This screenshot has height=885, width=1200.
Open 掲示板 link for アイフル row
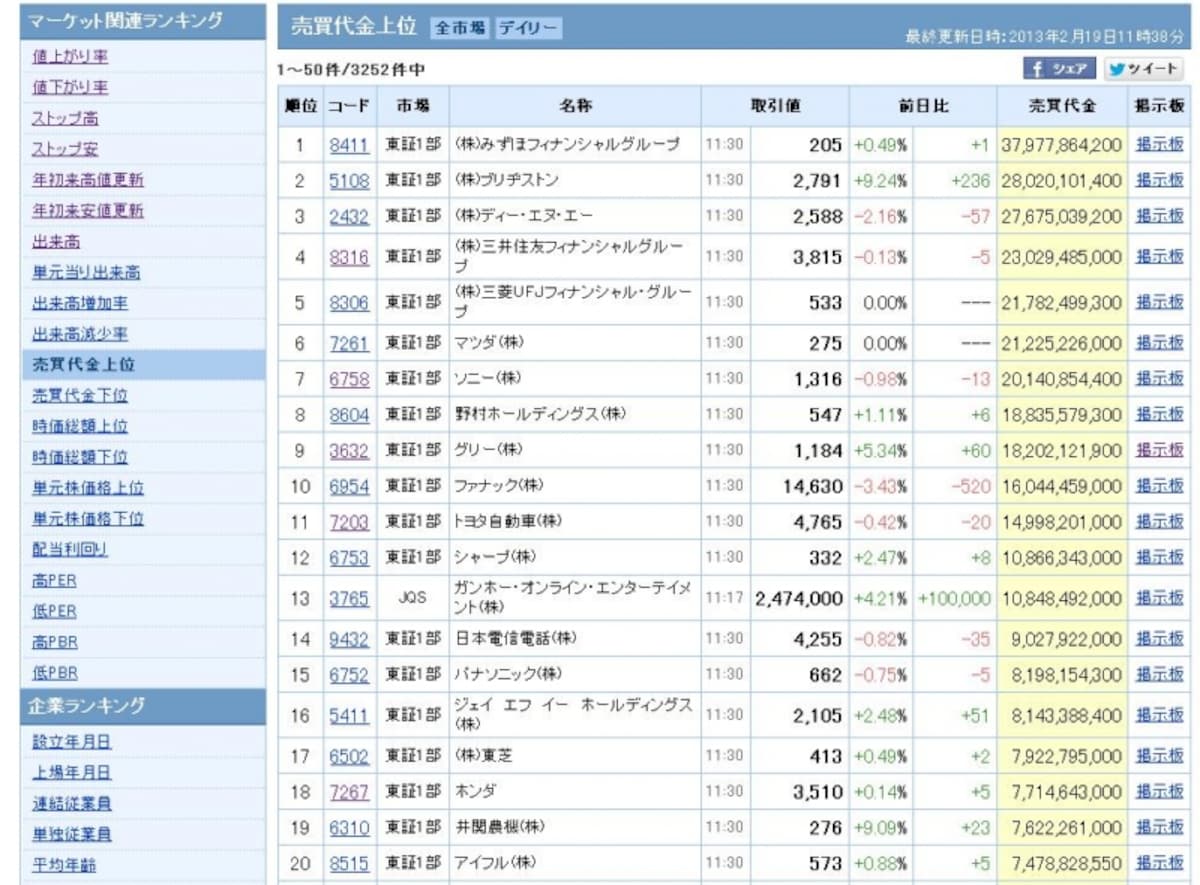1160,863
